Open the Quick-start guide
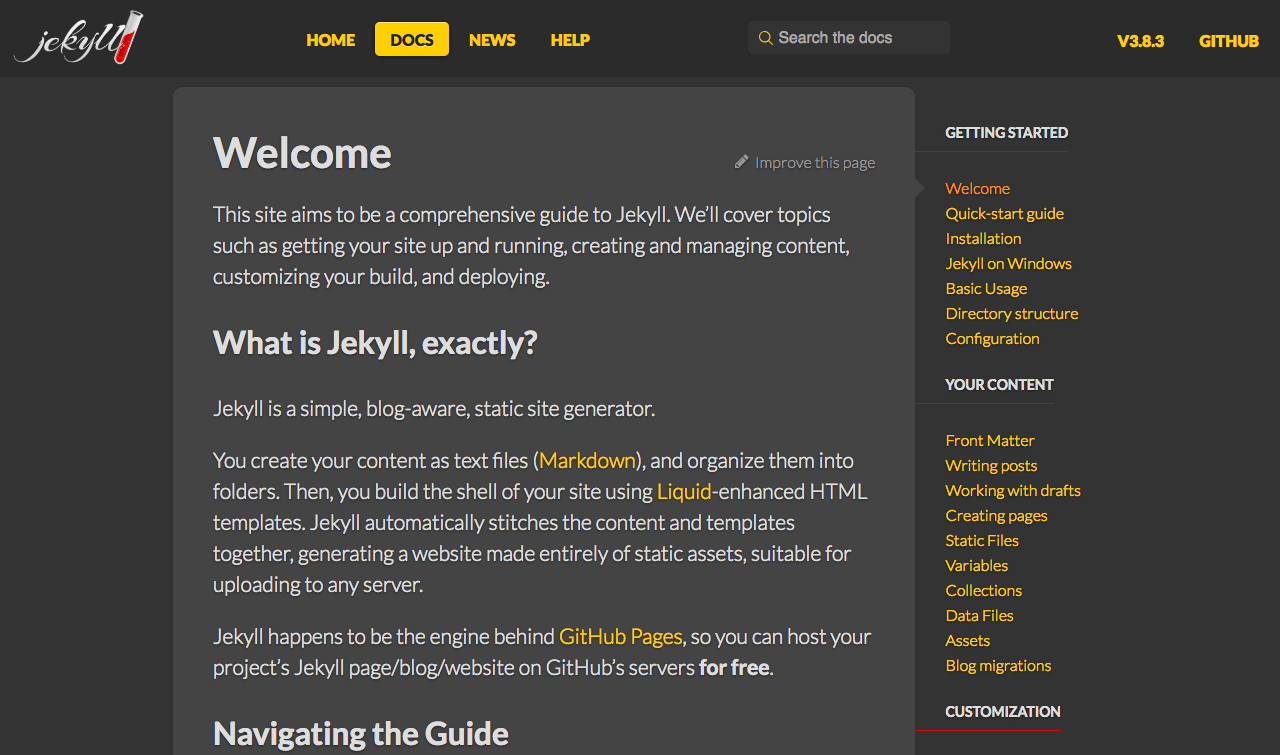This screenshot has width=1280, height=755. pos(1005,213)
